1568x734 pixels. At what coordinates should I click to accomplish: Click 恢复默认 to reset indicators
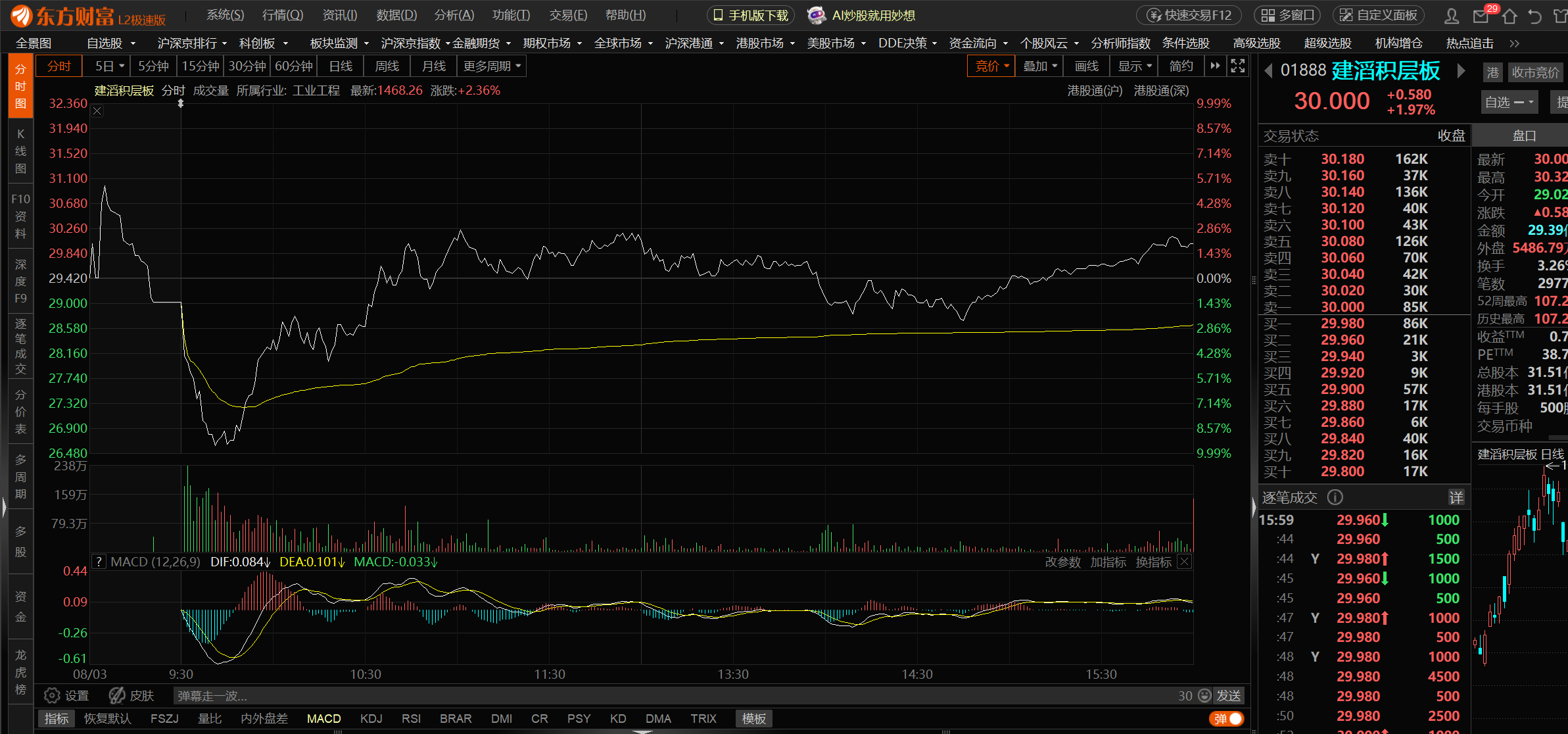pyautogui.click(x=108, y=719)
